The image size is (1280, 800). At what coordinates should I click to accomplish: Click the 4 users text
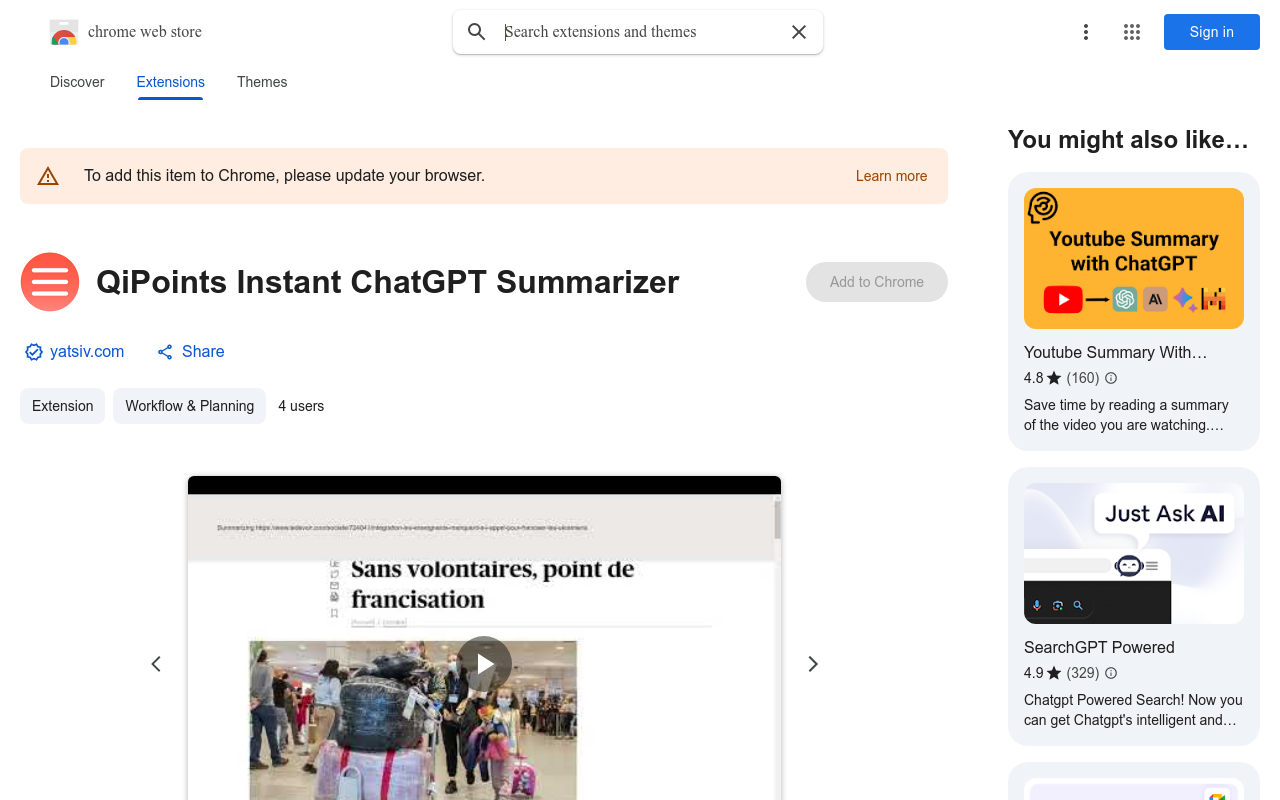301,406
